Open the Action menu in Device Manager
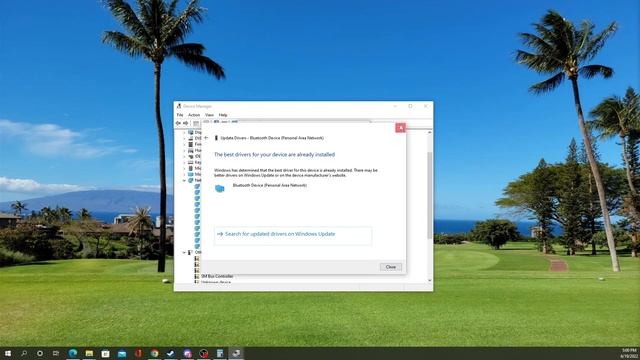Image resolution: width=640 pixels, height=360 pixels. [x=194, y=115]
